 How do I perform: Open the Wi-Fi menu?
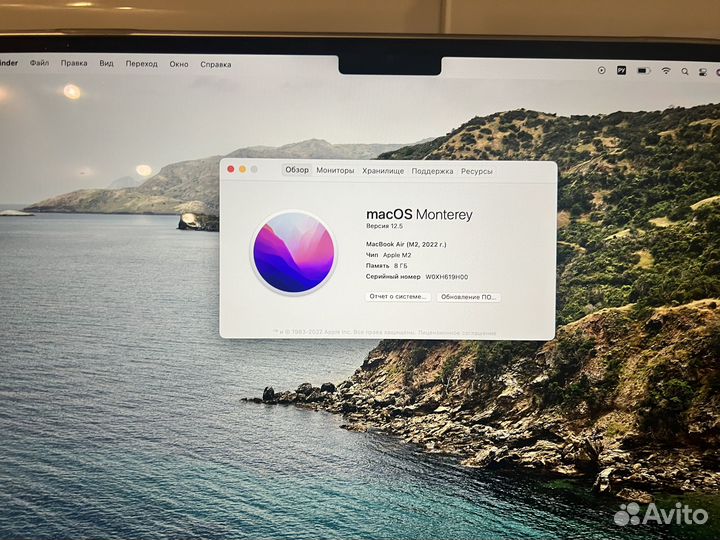[x=666, y=71]
